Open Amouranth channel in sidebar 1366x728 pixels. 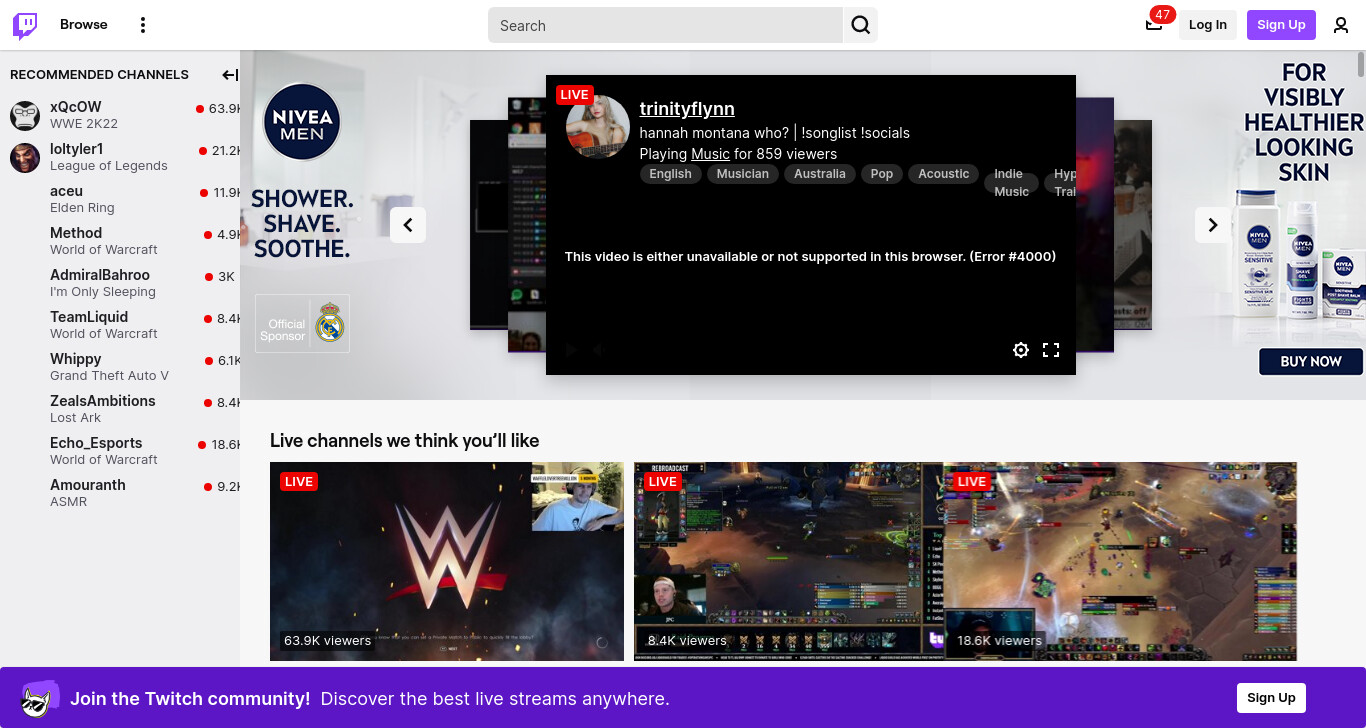pyautogui.click(x=120, y=493)
